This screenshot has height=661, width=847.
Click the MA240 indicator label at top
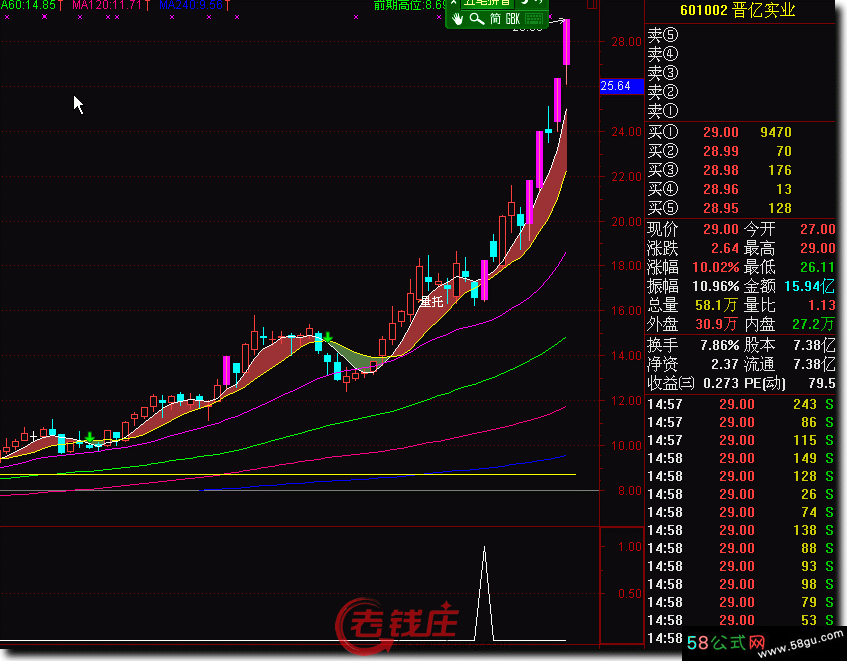point(191,5)
